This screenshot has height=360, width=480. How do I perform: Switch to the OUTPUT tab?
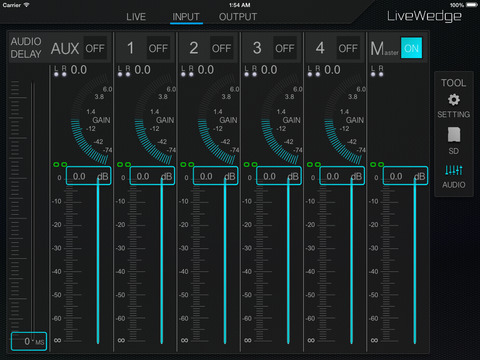coord(238,17)
